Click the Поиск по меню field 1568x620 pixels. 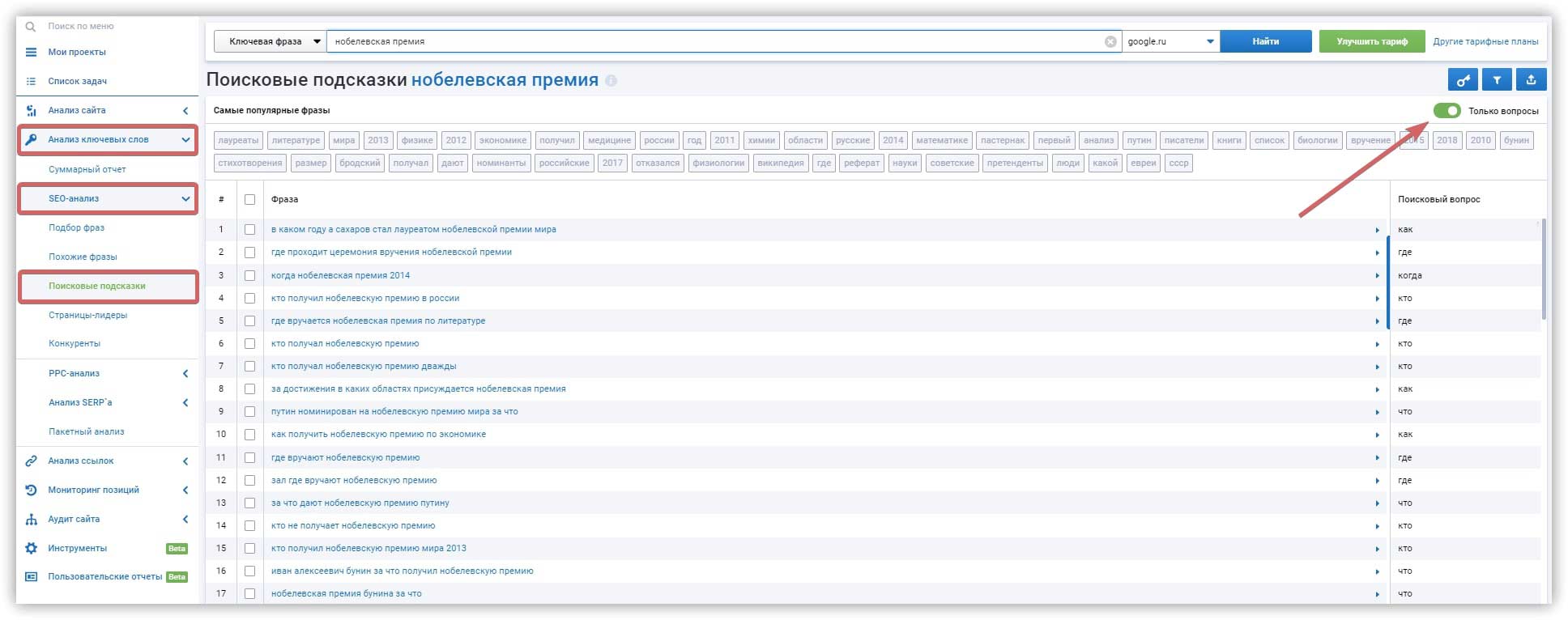click(x=81, y=27)
